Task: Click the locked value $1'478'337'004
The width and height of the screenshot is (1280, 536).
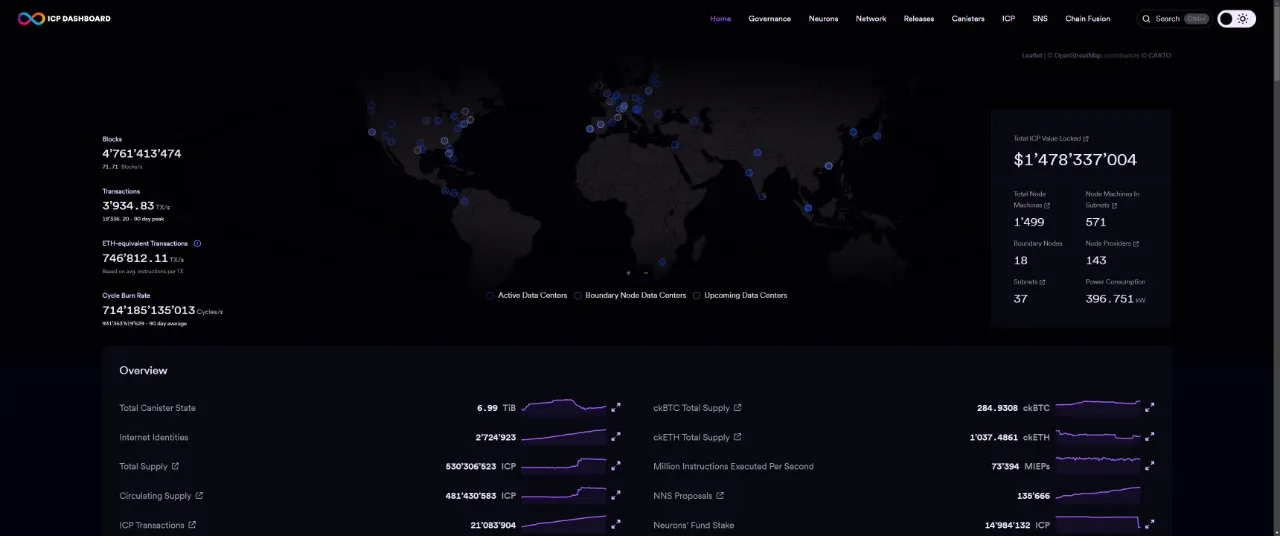Action: tap(1075, 159)
